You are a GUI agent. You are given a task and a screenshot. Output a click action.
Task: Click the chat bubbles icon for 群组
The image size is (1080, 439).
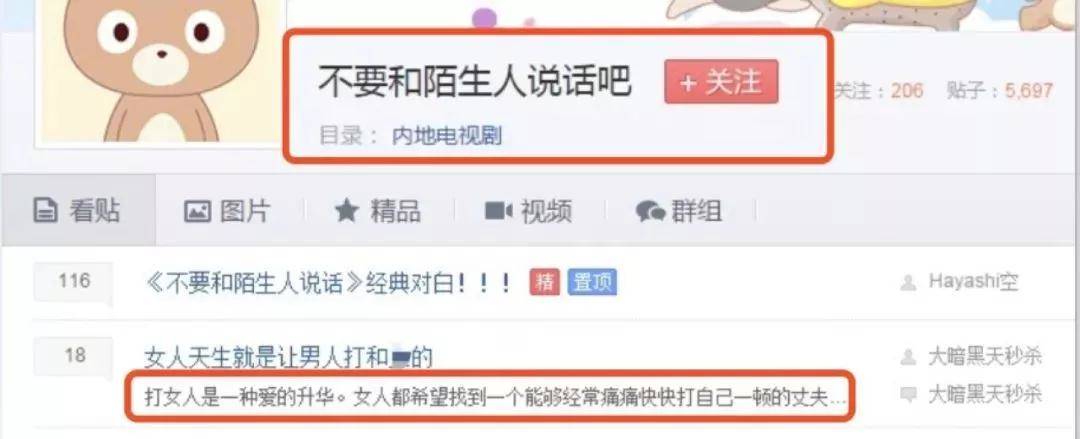(x=650, y=212)
